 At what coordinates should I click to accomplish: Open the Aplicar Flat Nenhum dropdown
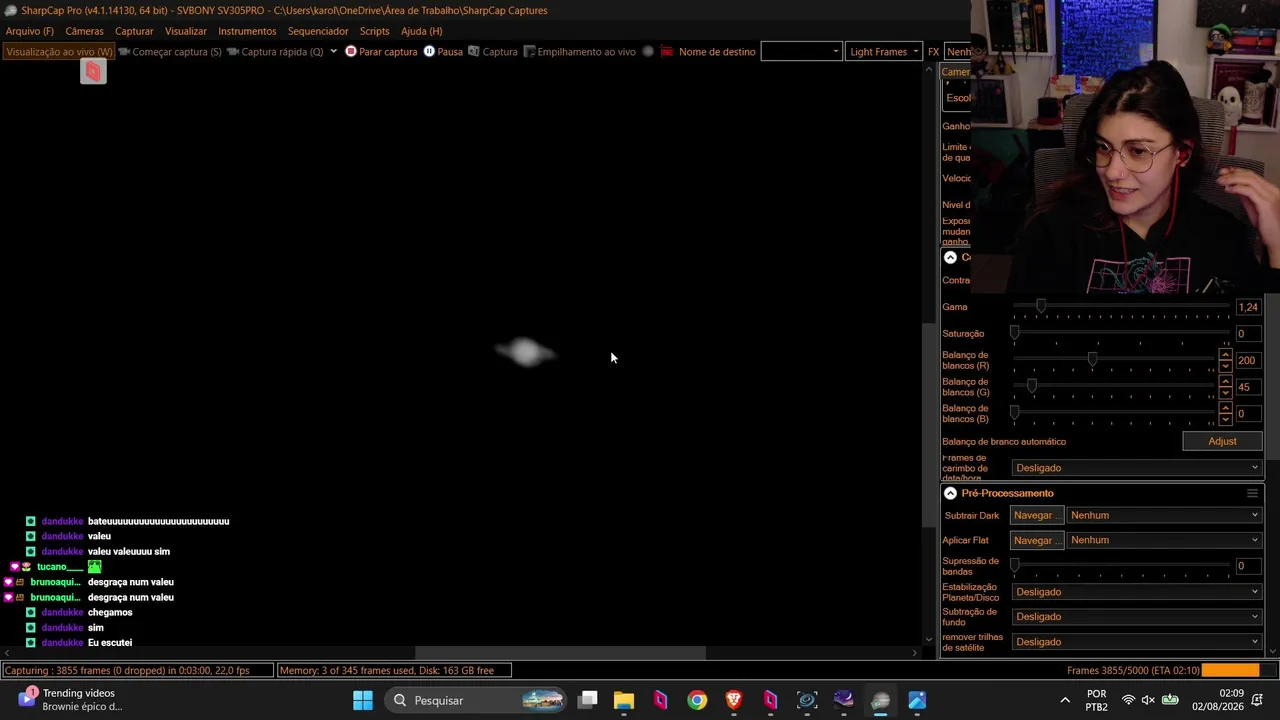tap(1164, 540)
